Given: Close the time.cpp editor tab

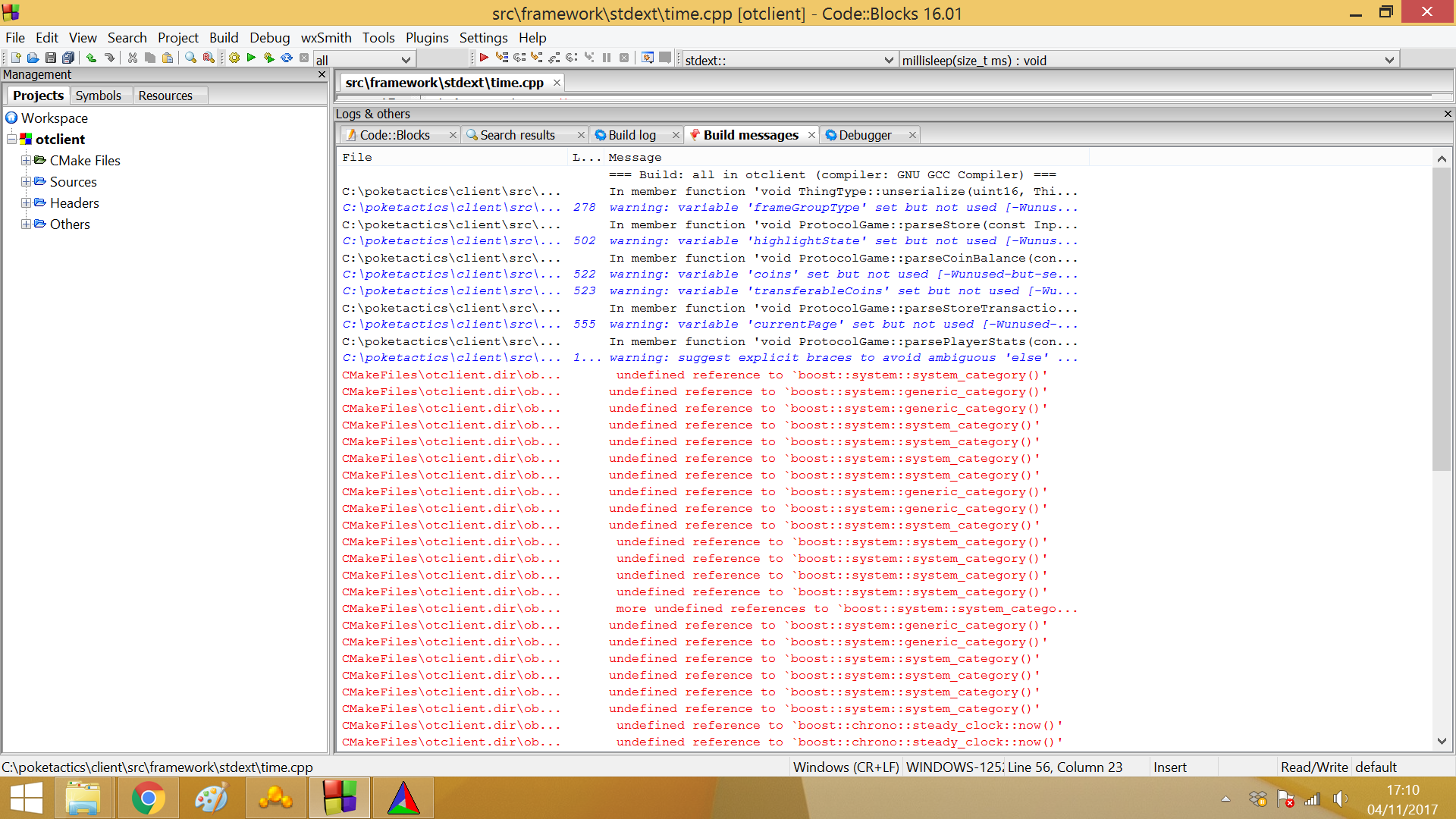Looking at the screenshot, I should pos(557,83).
